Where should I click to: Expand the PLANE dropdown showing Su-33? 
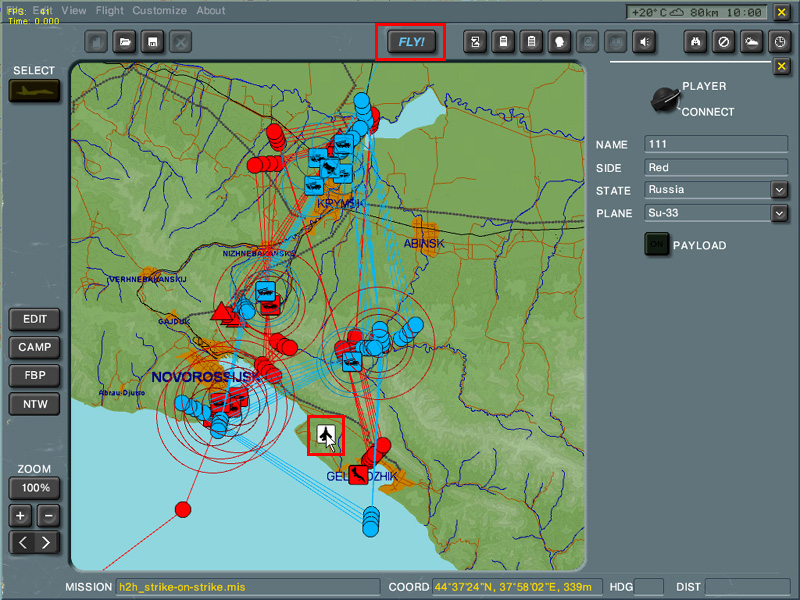(779, 213)
